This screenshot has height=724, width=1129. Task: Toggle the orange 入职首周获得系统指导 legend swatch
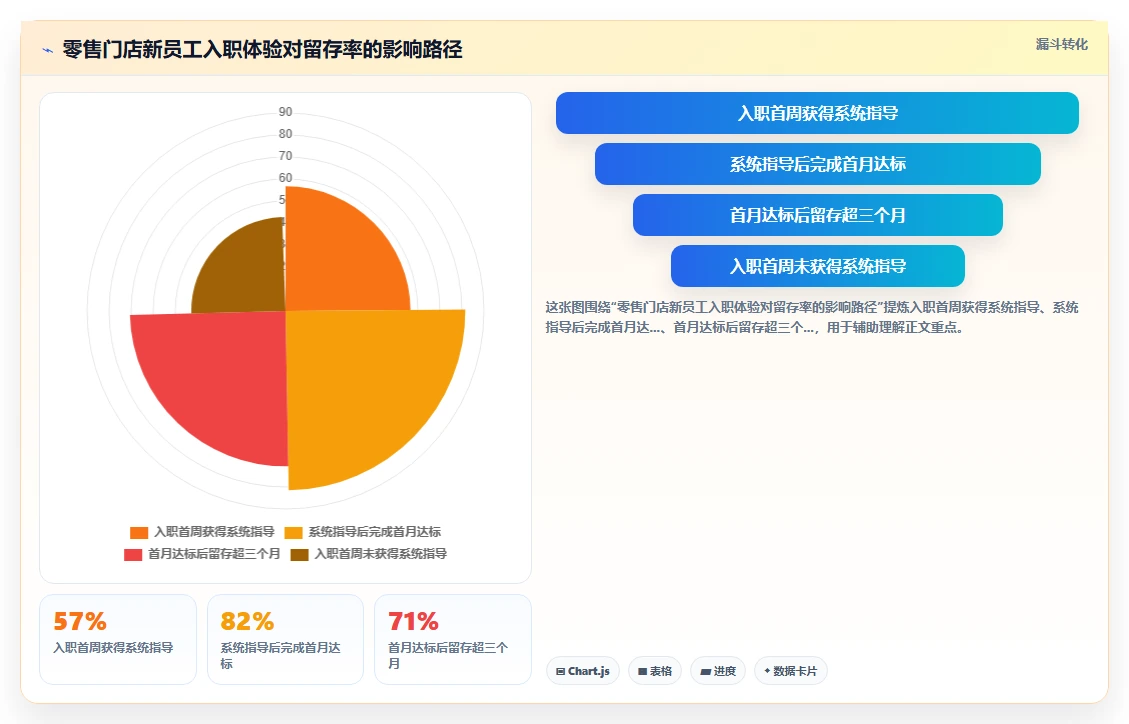[139, 533]
